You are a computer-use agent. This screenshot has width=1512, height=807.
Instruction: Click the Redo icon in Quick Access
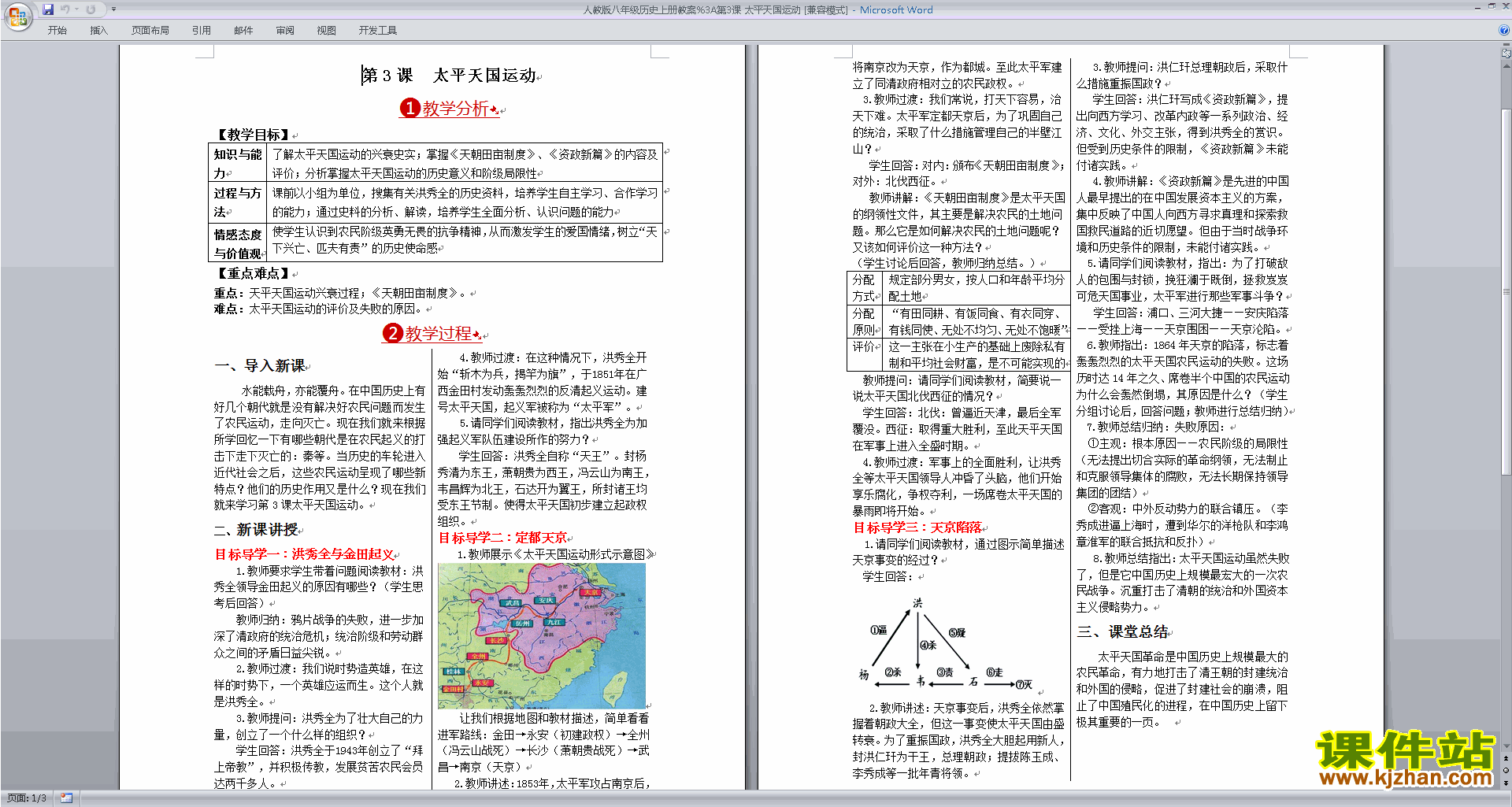coord(91,9)
